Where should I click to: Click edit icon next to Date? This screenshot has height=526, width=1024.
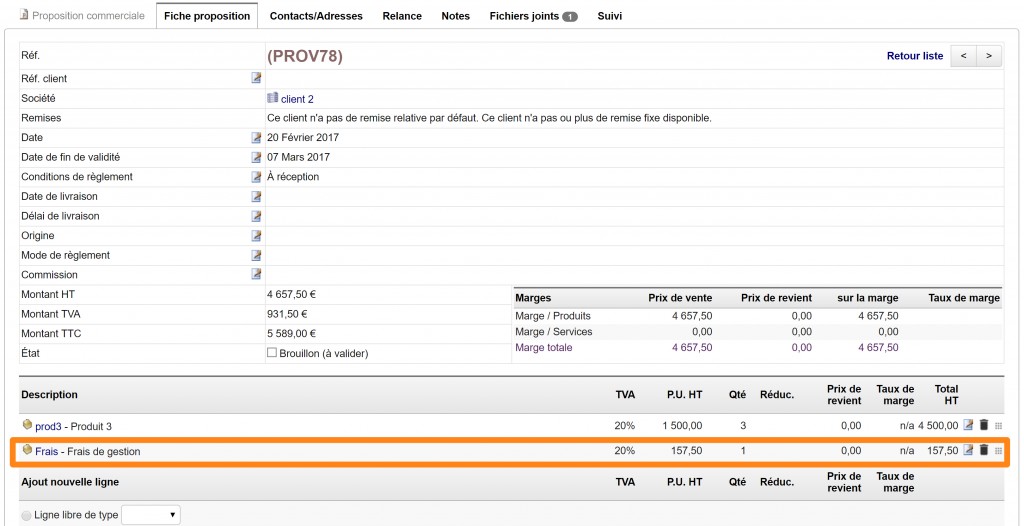(x=257, y=138)
